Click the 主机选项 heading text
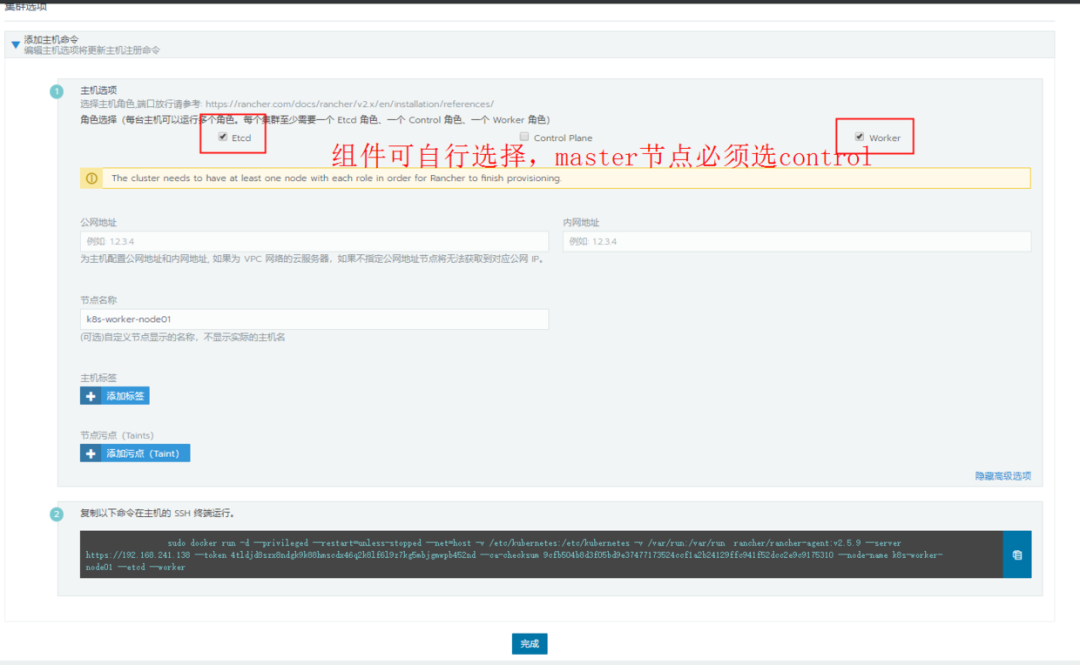This screenshot has width=1080, height=665. pyautogui.click(x=98, y=90)
